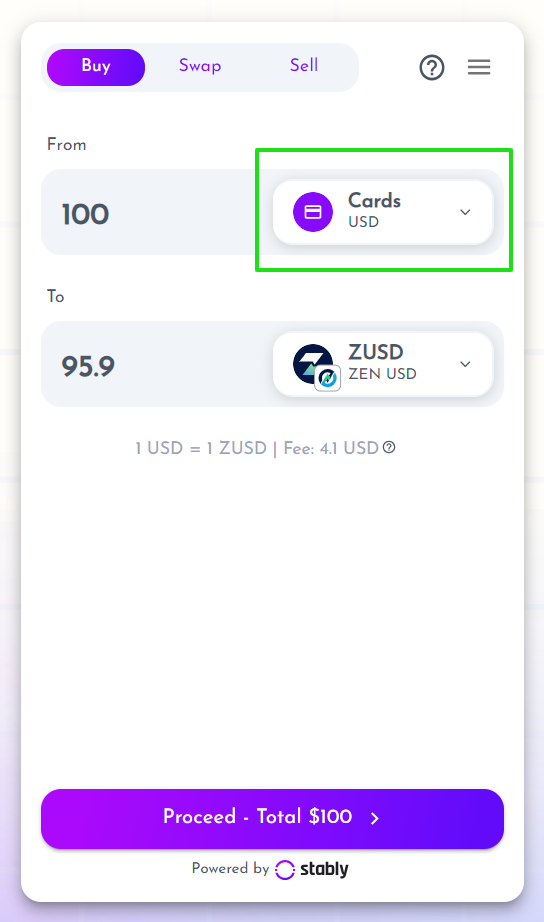
Task: Follow the Powered by stably link
Action: click(x=271, y=869)
